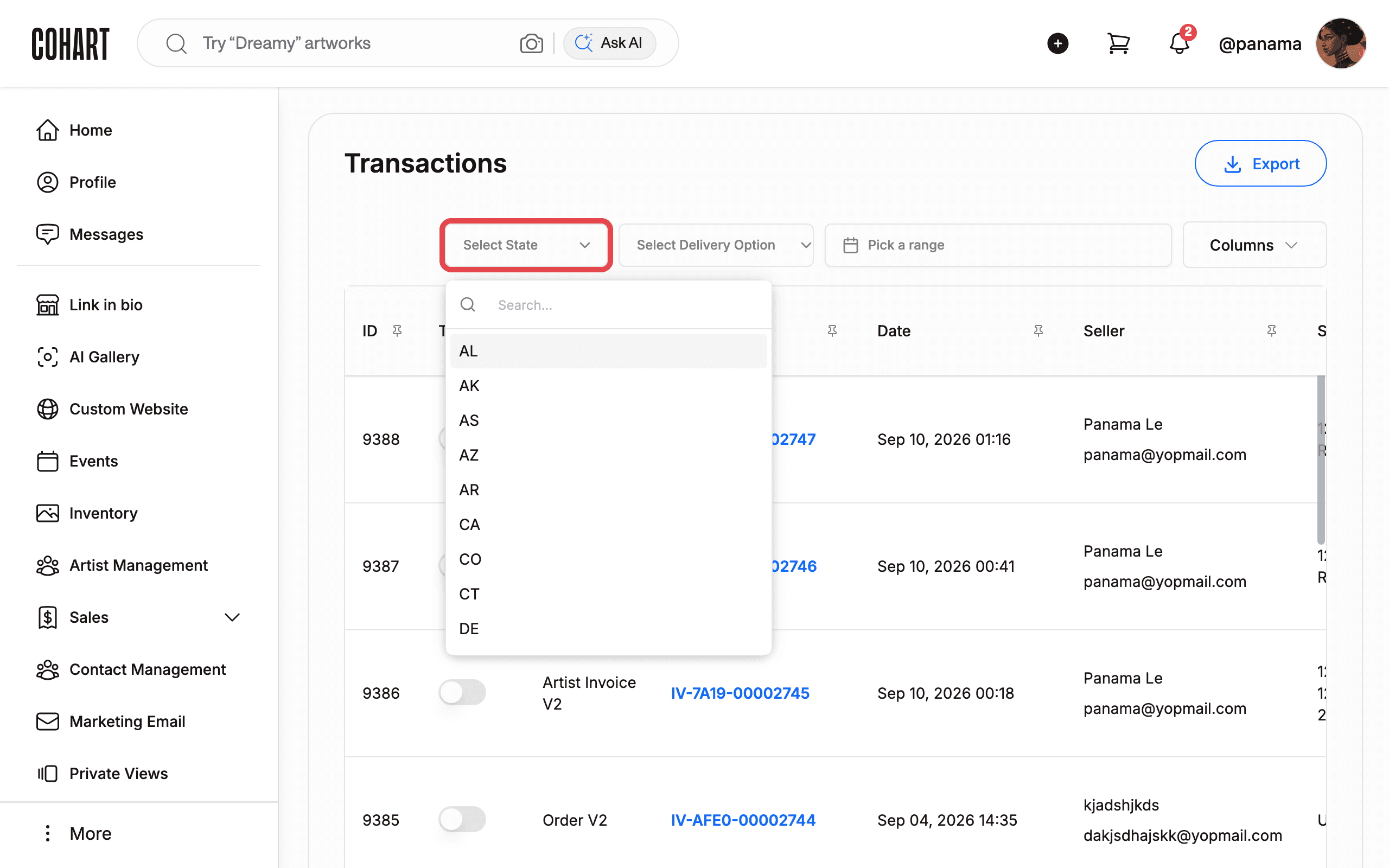The width and height of the screenshot is (1389, 868).
Task: Open Messages in sidebar
Action: (x=106, y=234)
